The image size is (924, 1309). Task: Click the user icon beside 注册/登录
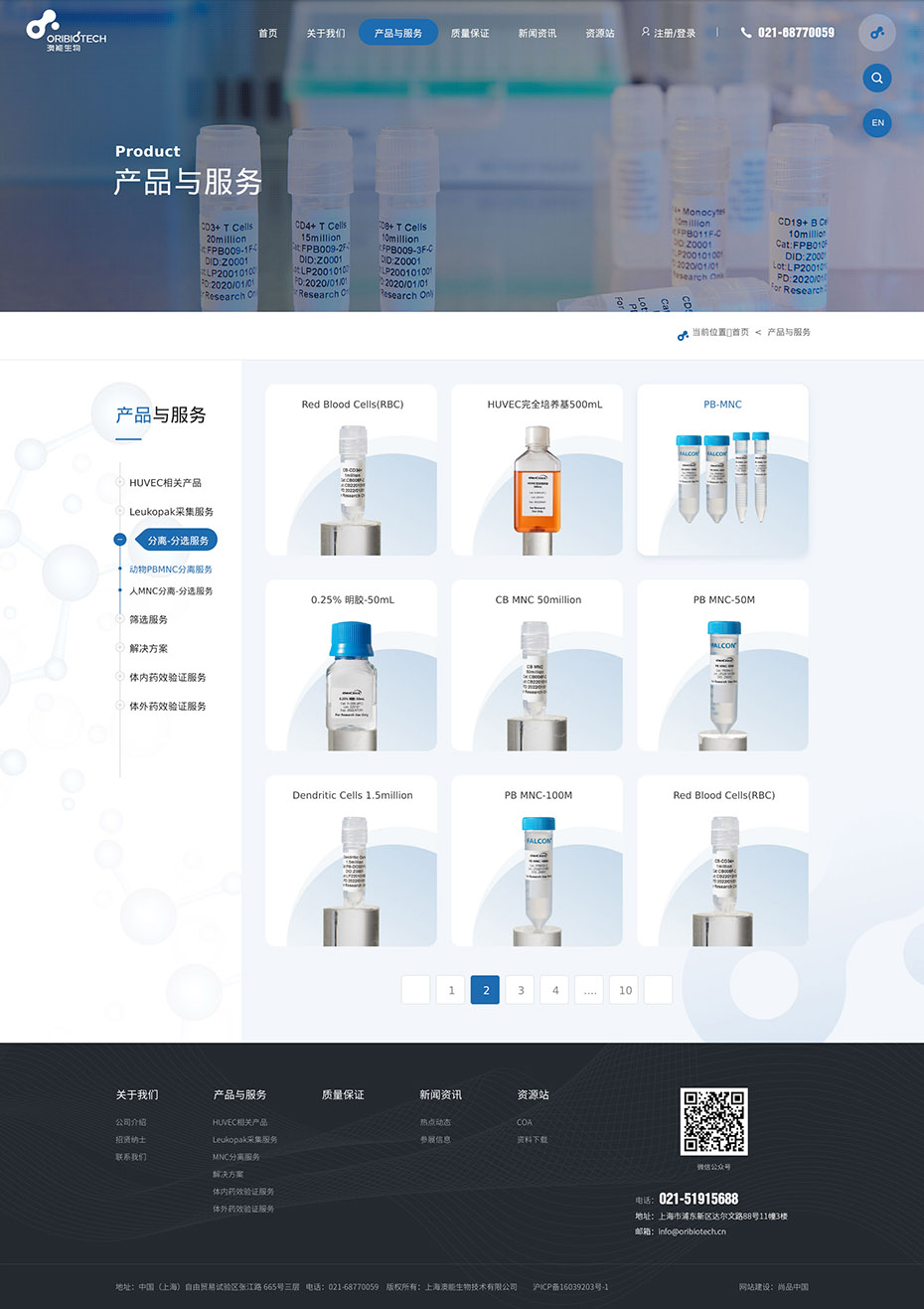tap(645, 33)
